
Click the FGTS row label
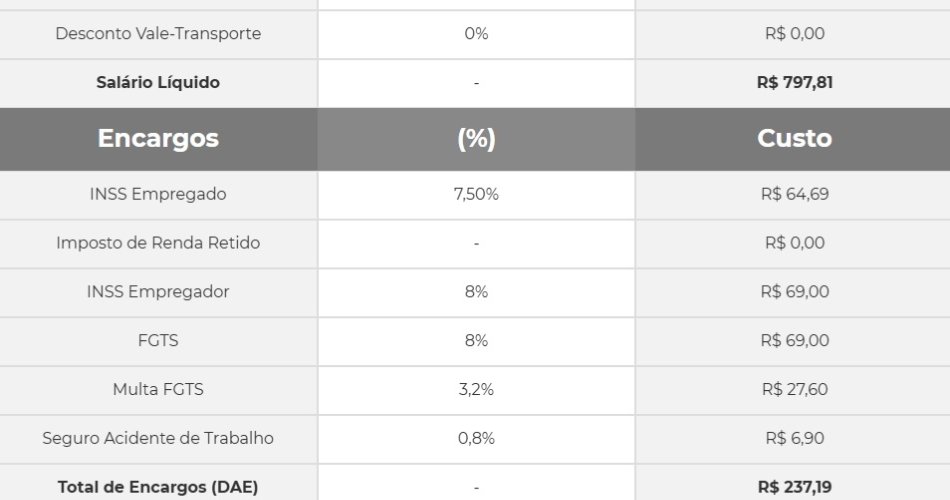158,341
